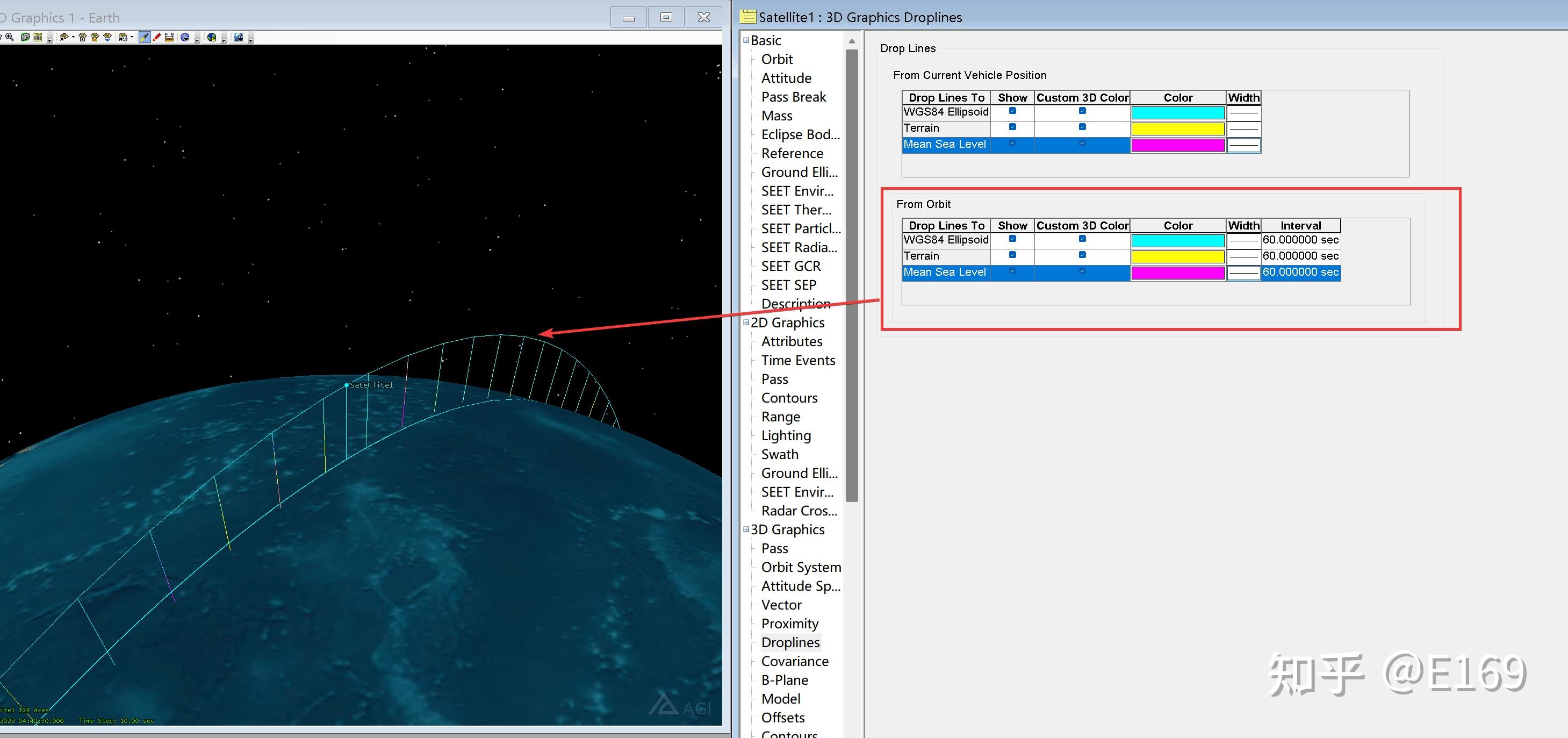Image resolution: width=1568 pixels, height=738 pixels.
Task: Select Orbit System under 3D Graphics
Action: click(x=801, y=567)
